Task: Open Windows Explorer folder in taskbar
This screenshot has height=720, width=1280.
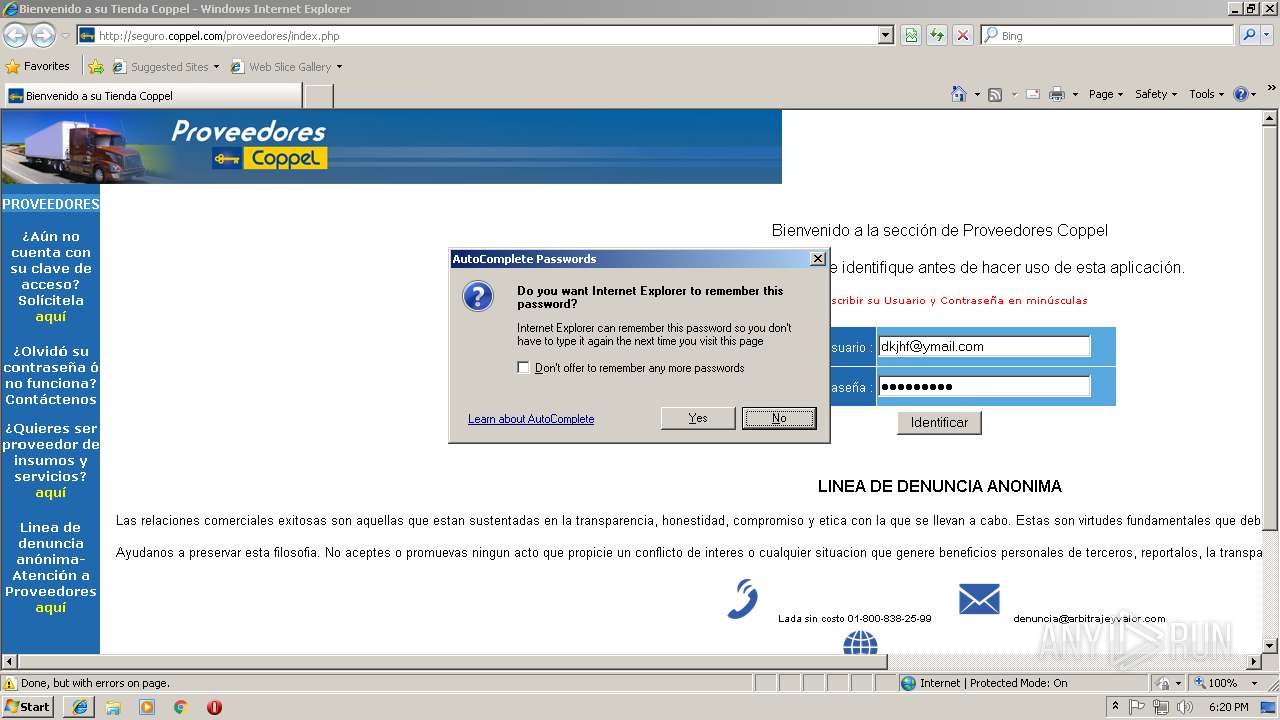Action: pos(113,707)
